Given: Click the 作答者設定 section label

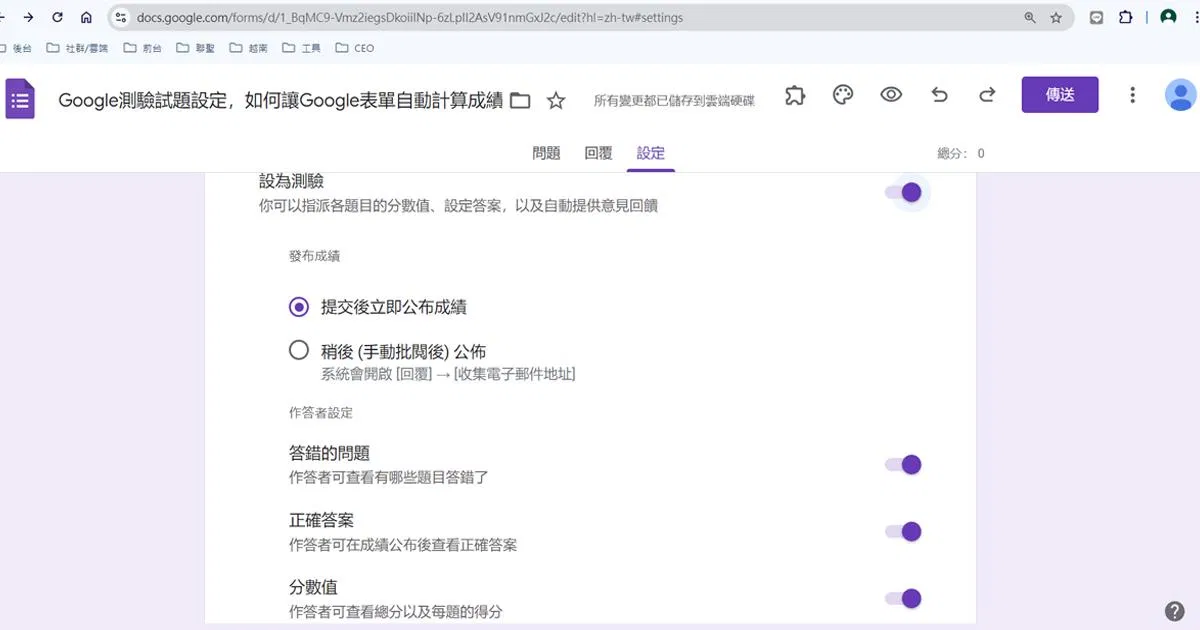Looking at the screenshot, I should (x=321, y=412).
